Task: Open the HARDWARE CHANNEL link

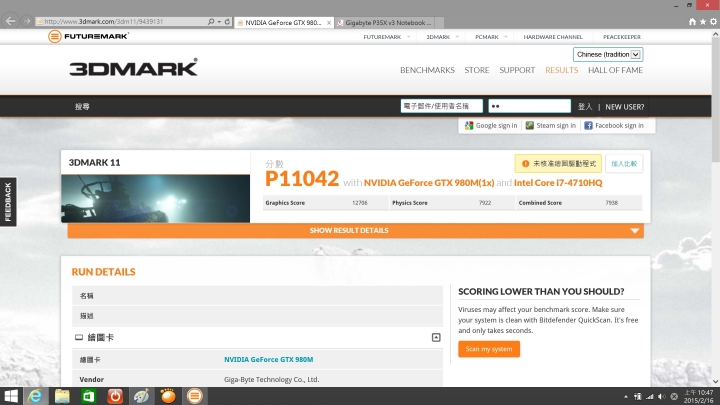Action: point(553,37)
